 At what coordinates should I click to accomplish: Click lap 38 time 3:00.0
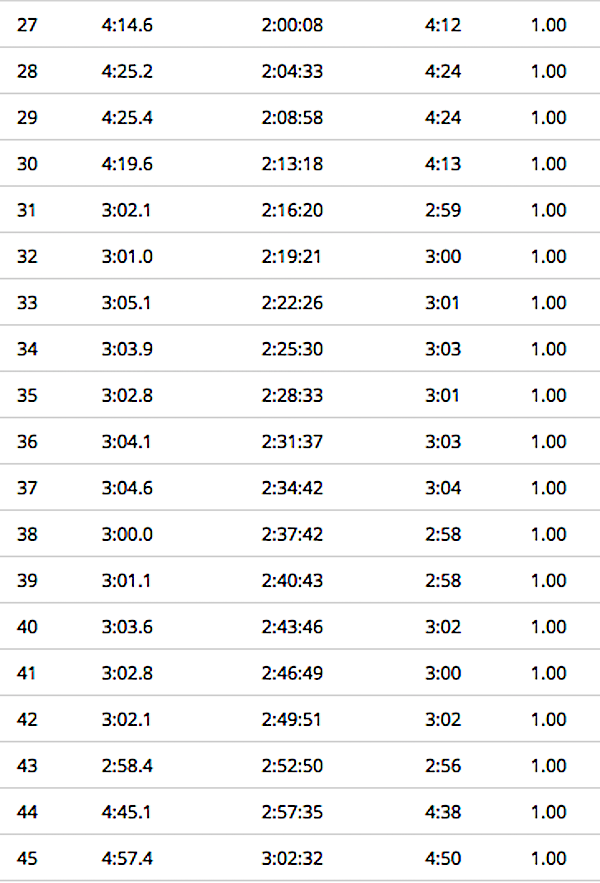(127, 534)
